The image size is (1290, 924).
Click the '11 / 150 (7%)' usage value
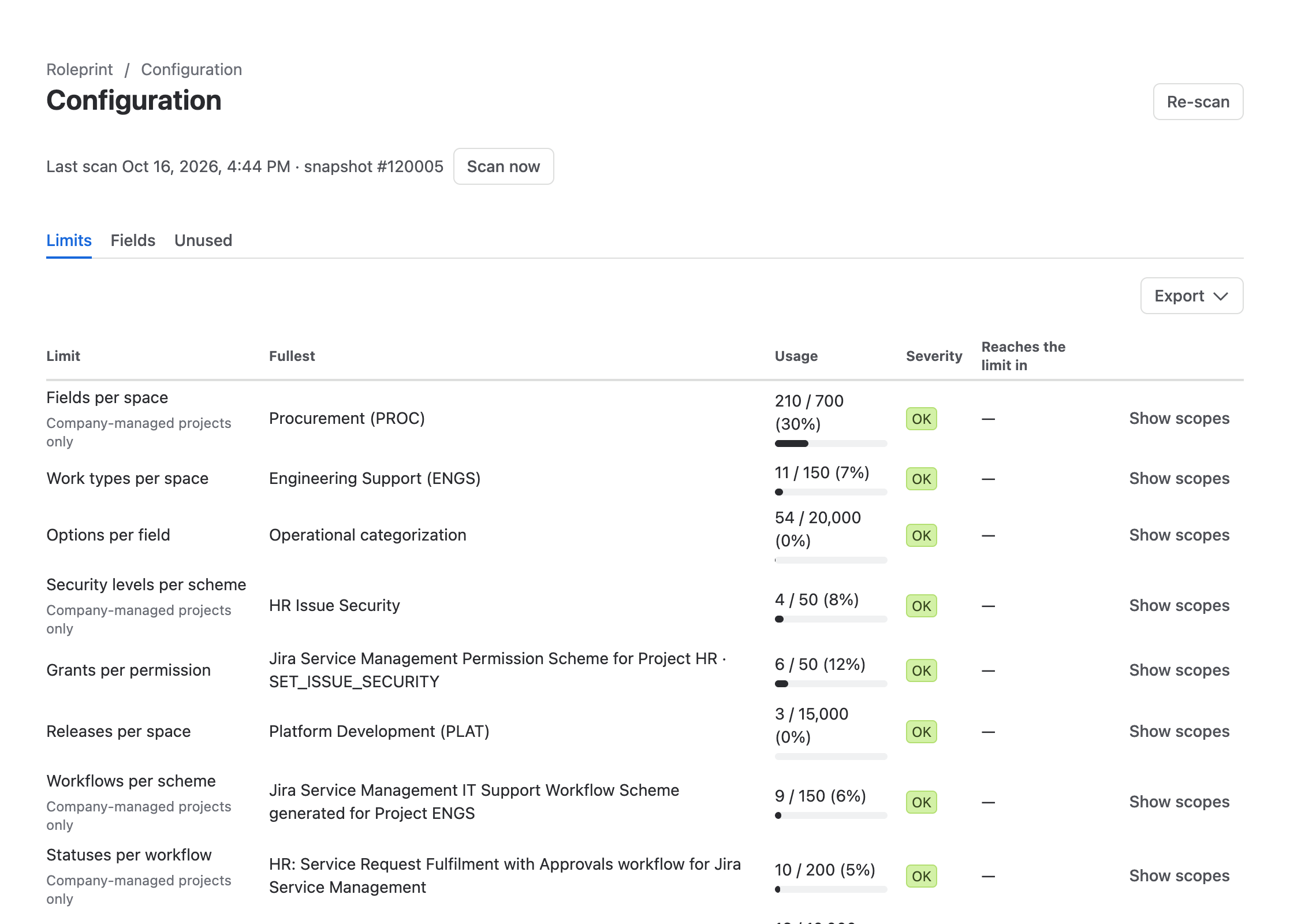(x=822, y=472)
